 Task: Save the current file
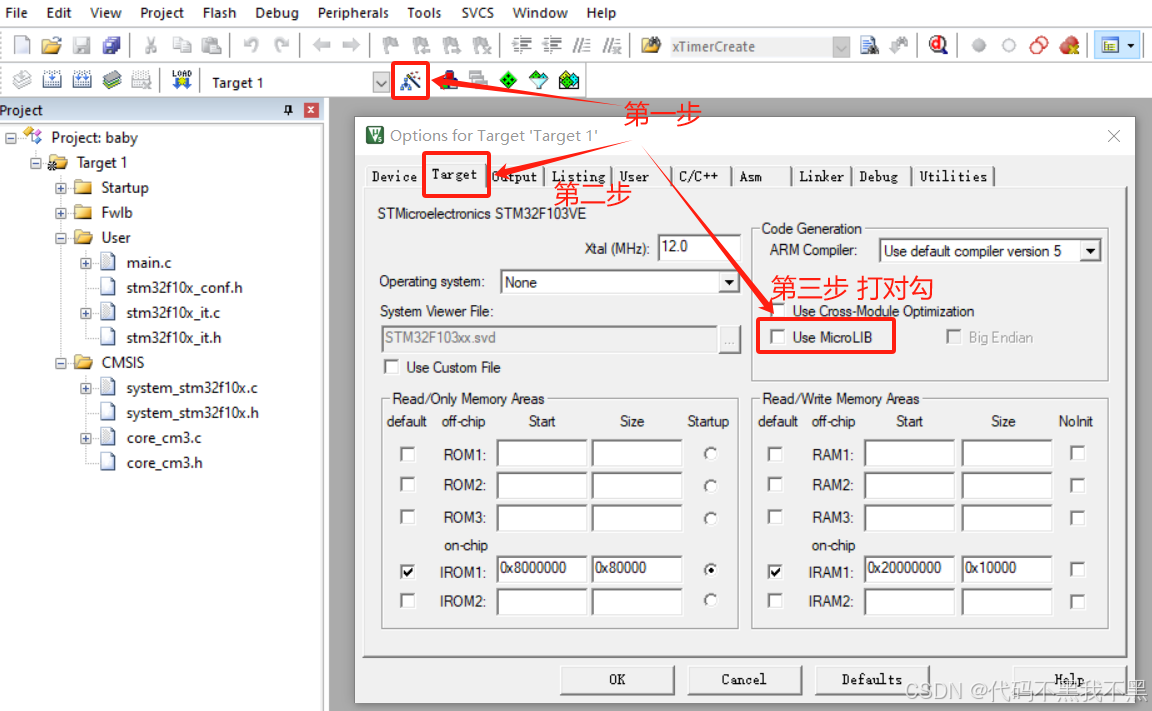click(x=81, y=46)
